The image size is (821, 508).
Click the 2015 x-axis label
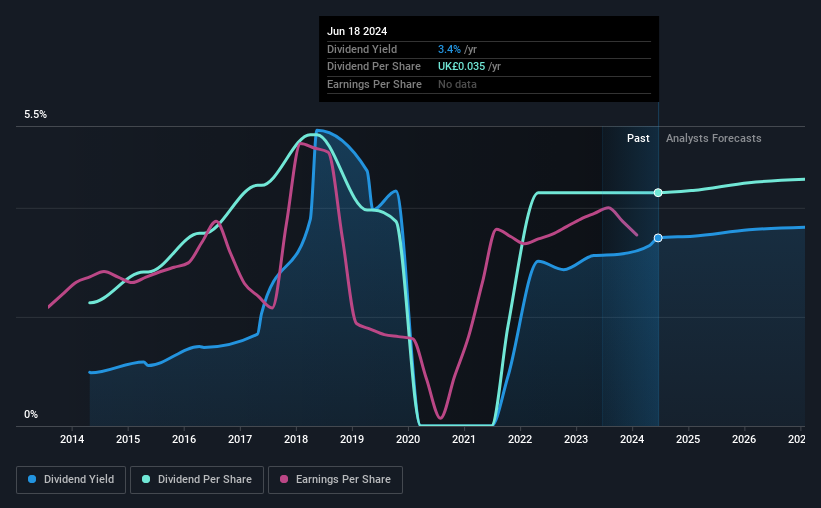(x=128, y=439)
